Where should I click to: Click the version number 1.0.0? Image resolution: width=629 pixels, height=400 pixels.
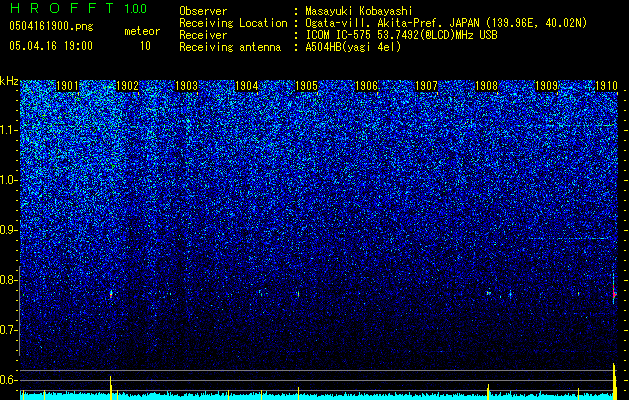[x=135, y=9]
